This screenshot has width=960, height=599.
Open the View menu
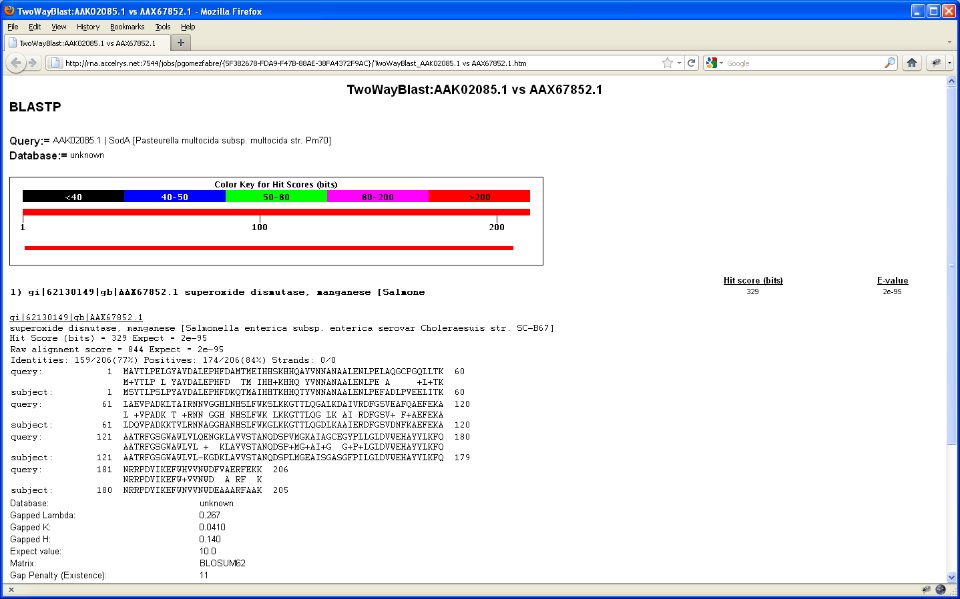pyautogui.click(x=59, y=27)
